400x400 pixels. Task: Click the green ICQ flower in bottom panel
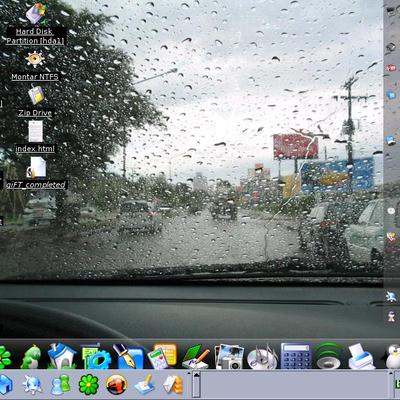pyautogui.click(x=89, y=385)
